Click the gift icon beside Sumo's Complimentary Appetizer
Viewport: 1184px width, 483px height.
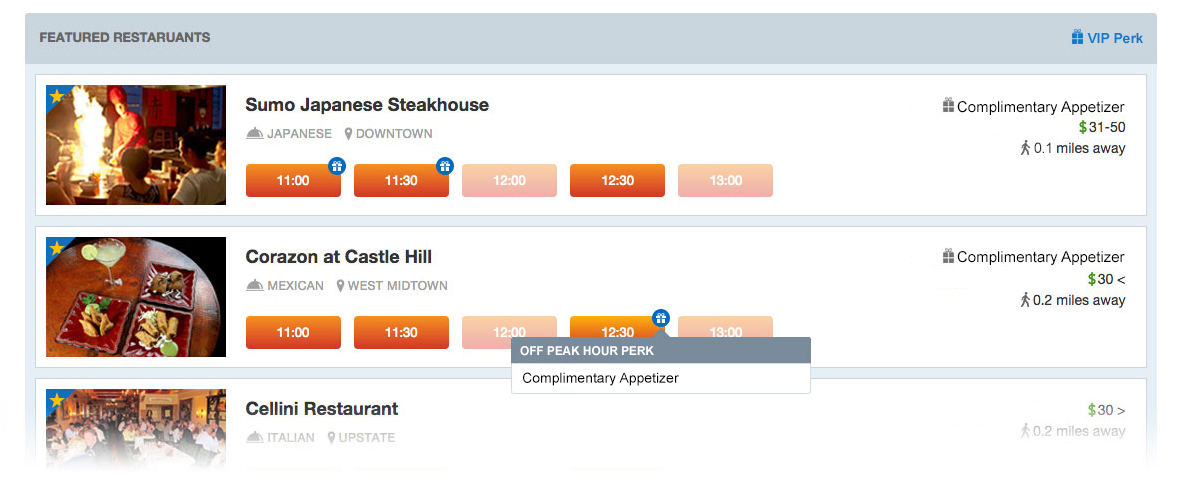click(x=948, y=106)
